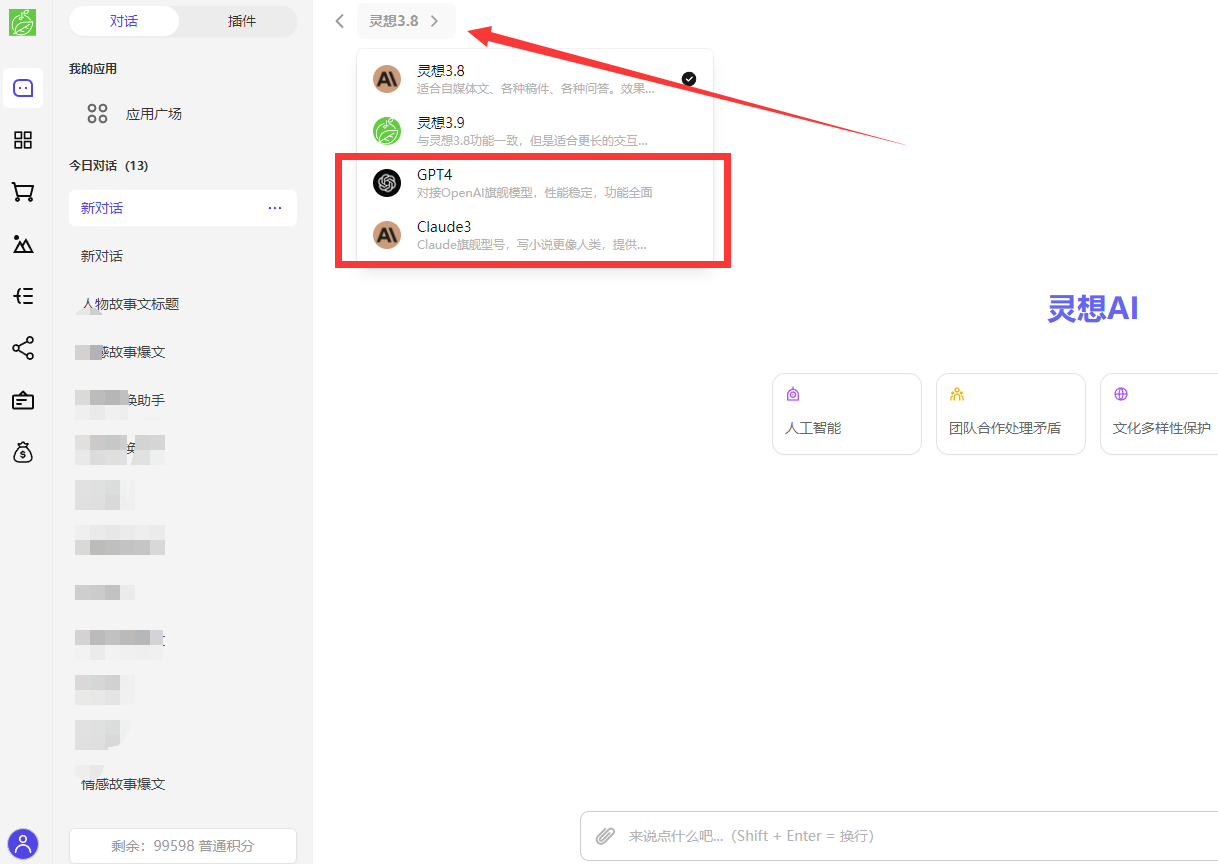The height and width of the screenshot is (864, 1218).
Task: Click the 今日对话 (13) section label
Action: pyautogui.click(x=109, y=165)
